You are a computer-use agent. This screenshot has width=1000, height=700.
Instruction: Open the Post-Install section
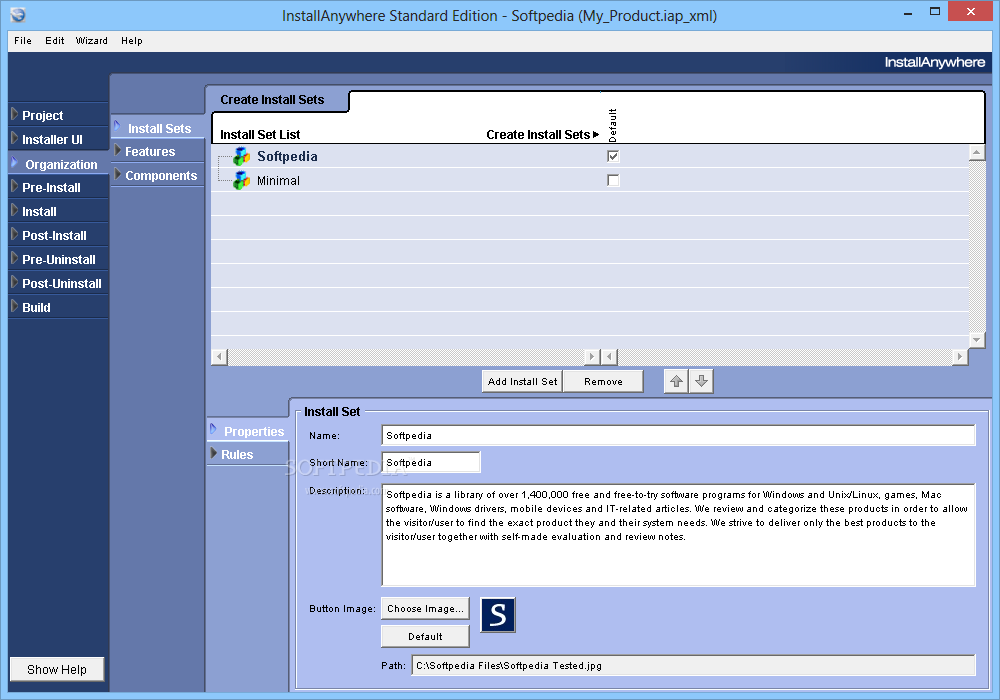[x=59, y=235]
